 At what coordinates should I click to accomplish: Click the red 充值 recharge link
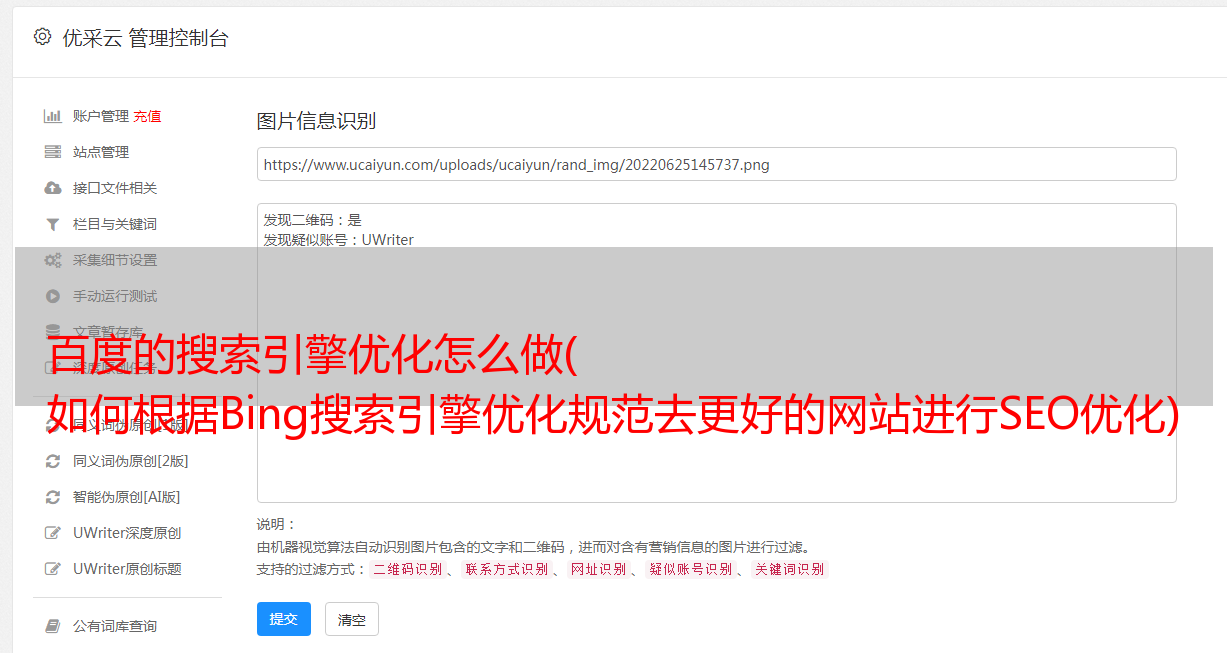click(x=147, y=116)
